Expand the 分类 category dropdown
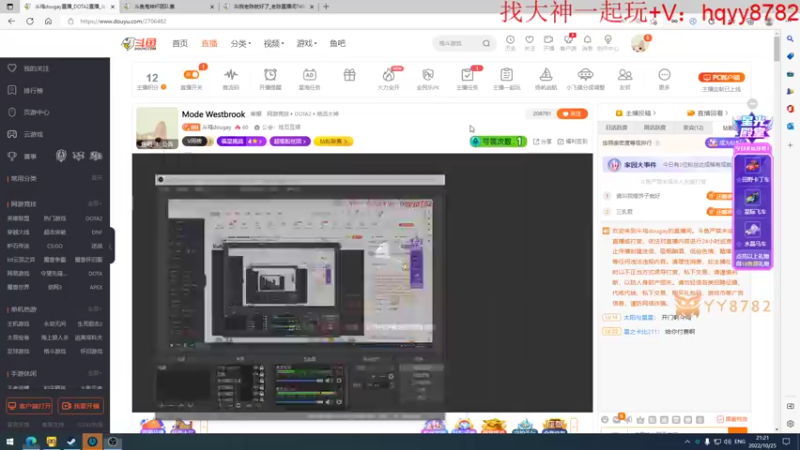The width and height of the screenshot is (800, 450). coord(240,43)
